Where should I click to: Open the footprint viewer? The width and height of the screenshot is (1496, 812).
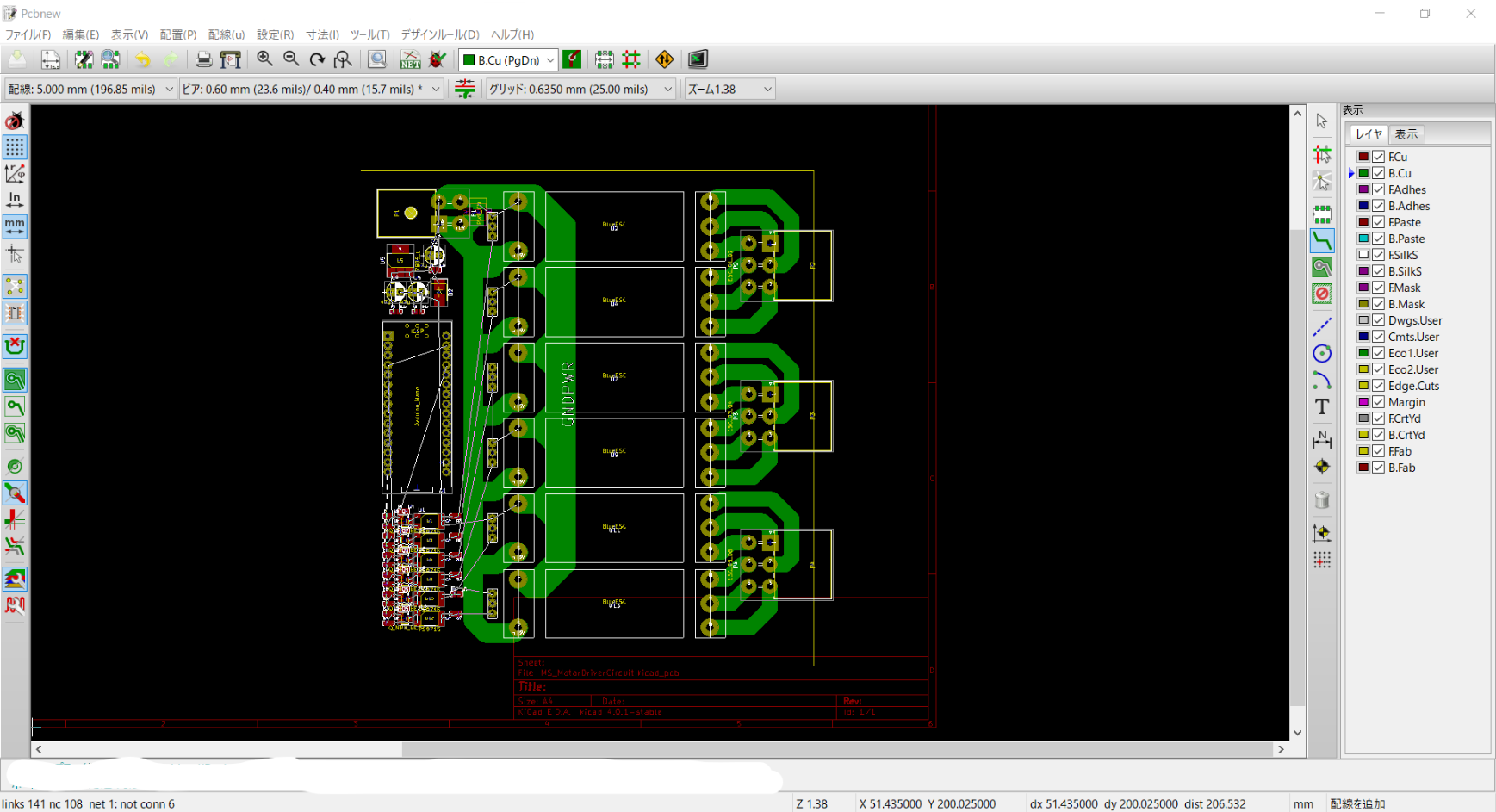click(110, 59)
